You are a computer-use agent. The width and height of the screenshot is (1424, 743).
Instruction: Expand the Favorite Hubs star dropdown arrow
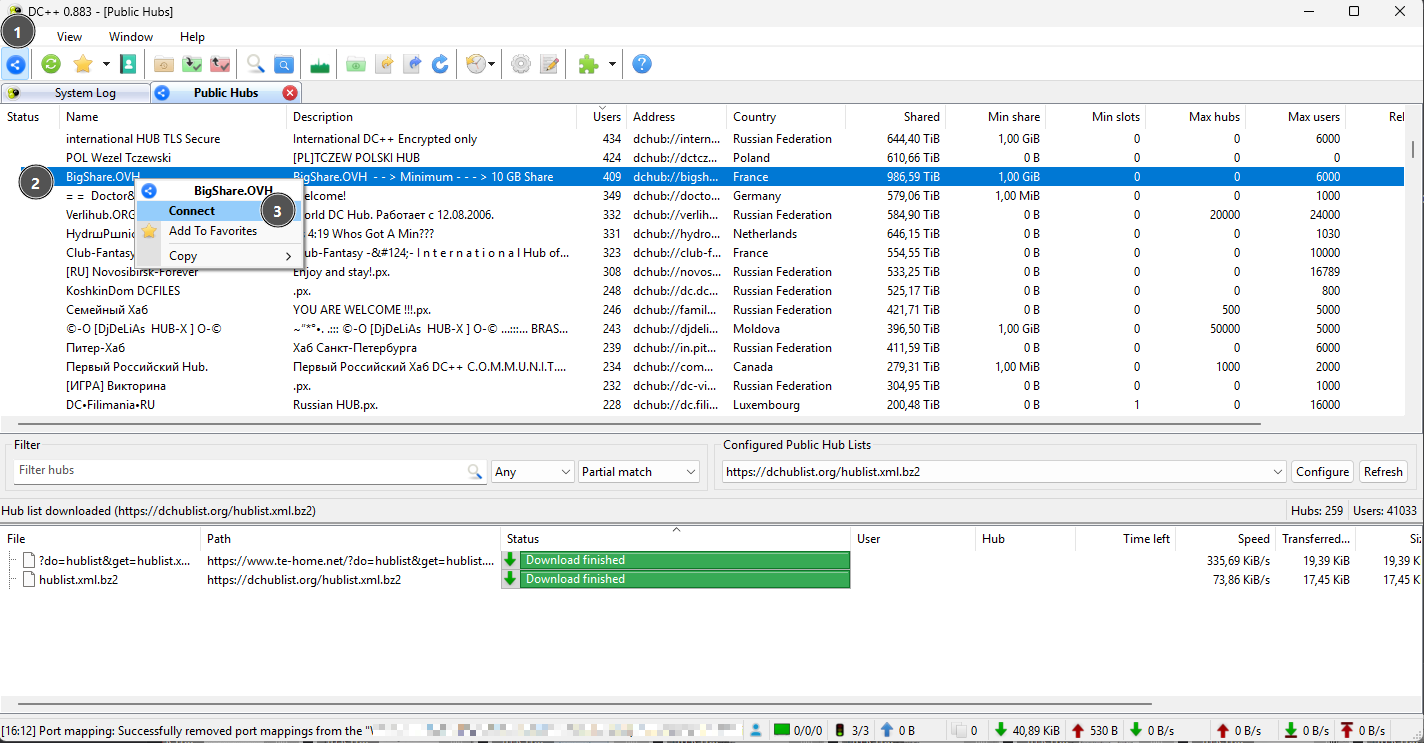pyautogui.click(x=106, y=65)
